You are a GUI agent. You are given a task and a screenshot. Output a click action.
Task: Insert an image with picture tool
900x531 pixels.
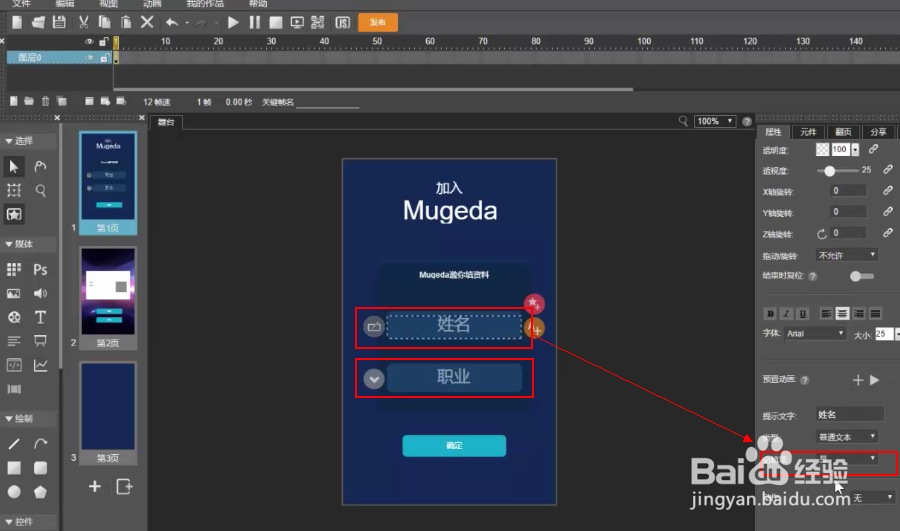pyautogui.click(x=14, y=293)
